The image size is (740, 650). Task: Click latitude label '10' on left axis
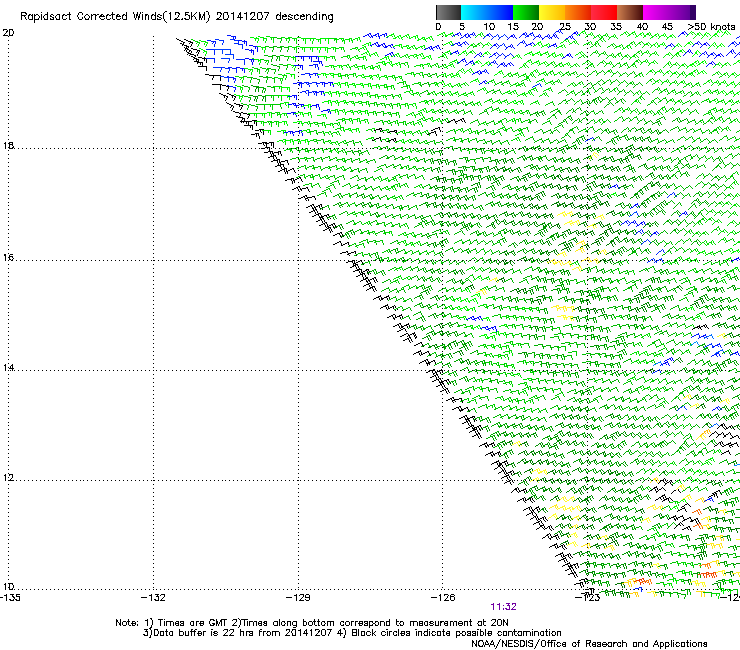click(8, 587)
